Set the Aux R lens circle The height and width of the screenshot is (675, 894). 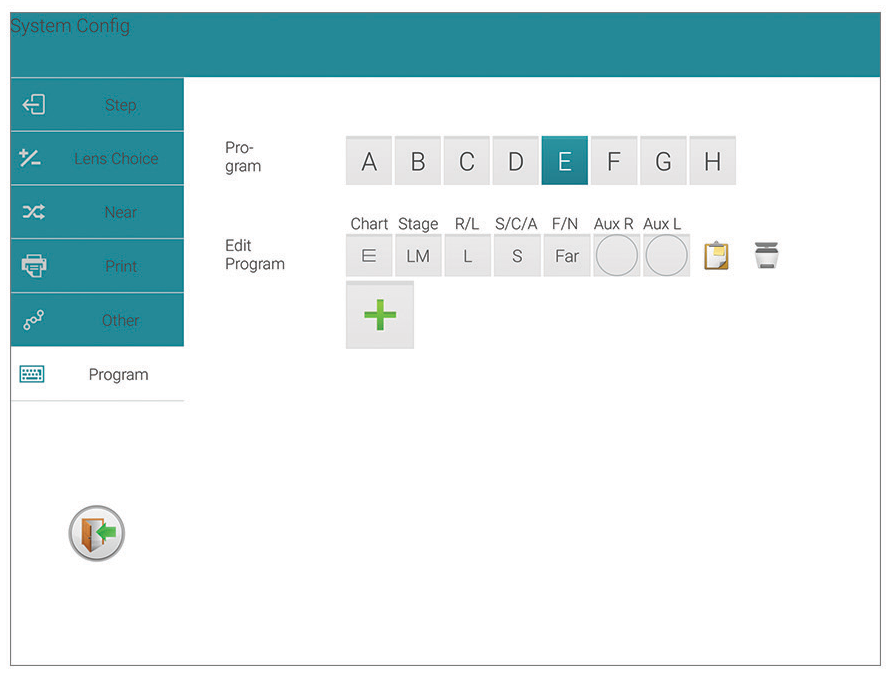pyautogui.click(x=616, y=255)
